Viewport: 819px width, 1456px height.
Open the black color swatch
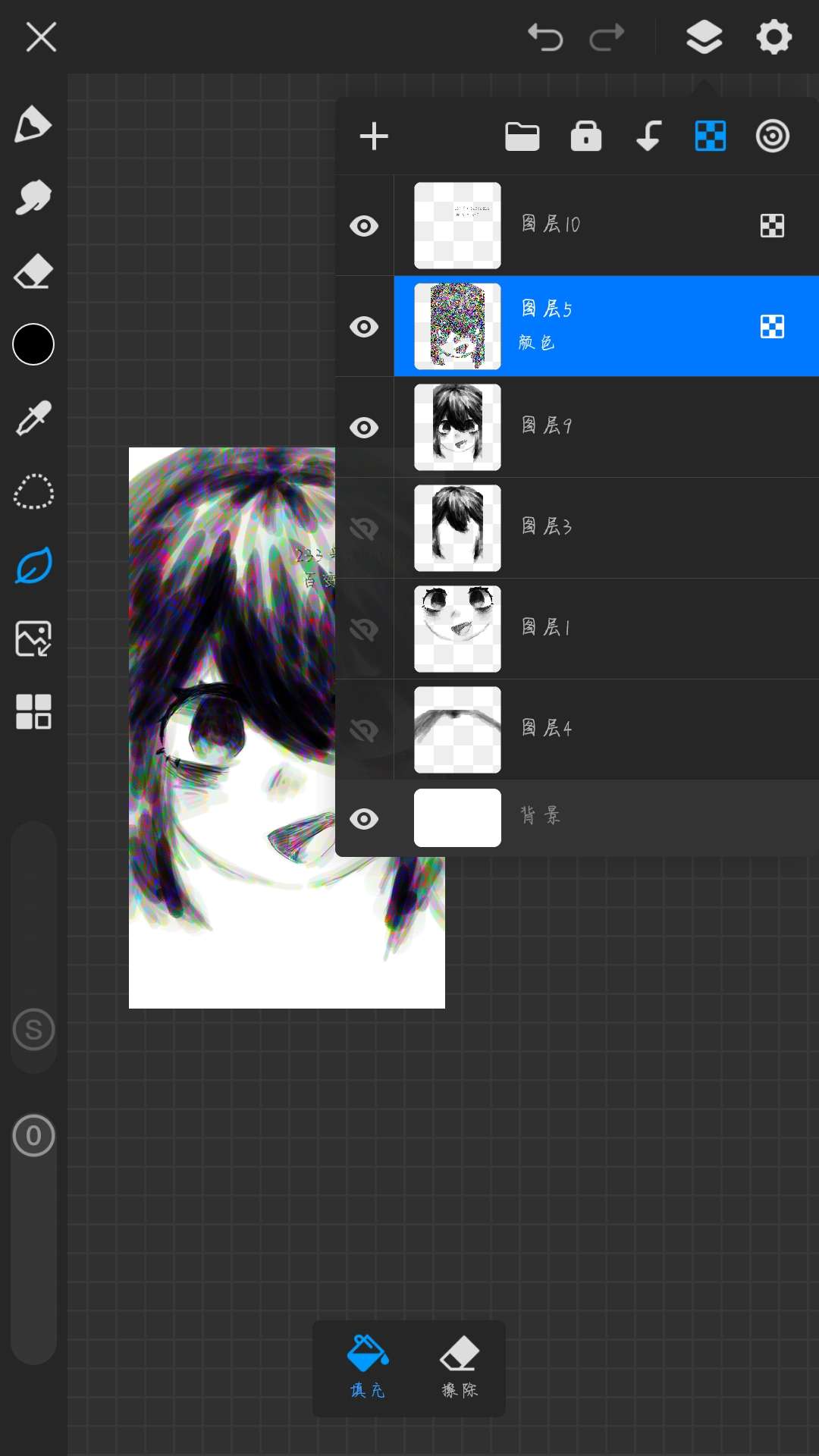coord(33,344)
